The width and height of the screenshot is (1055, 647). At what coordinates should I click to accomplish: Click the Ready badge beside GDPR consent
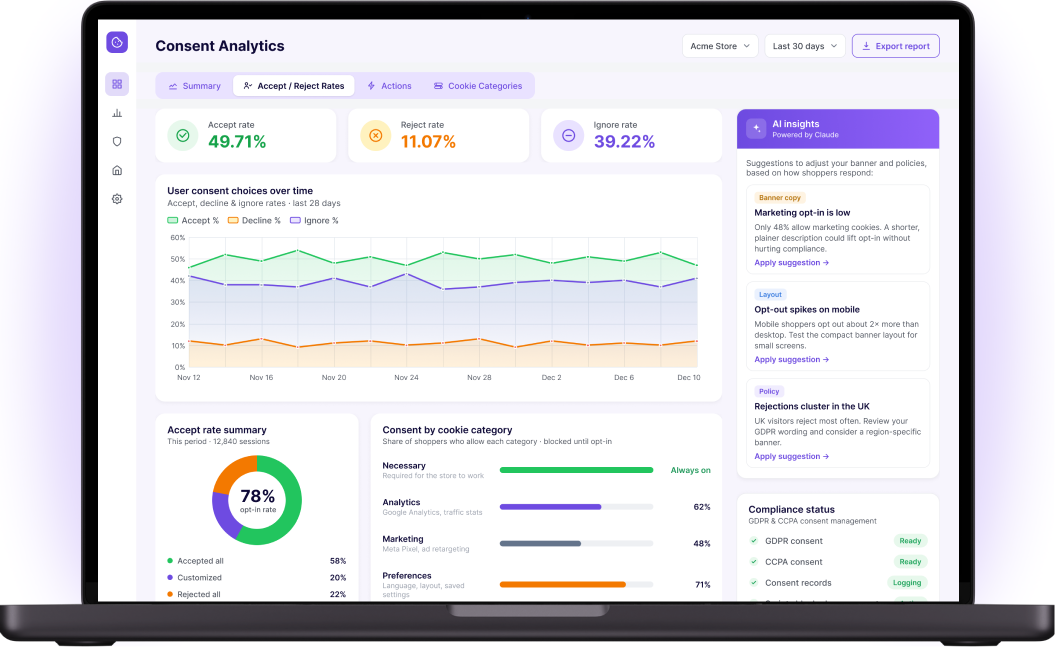coord(910,541)
